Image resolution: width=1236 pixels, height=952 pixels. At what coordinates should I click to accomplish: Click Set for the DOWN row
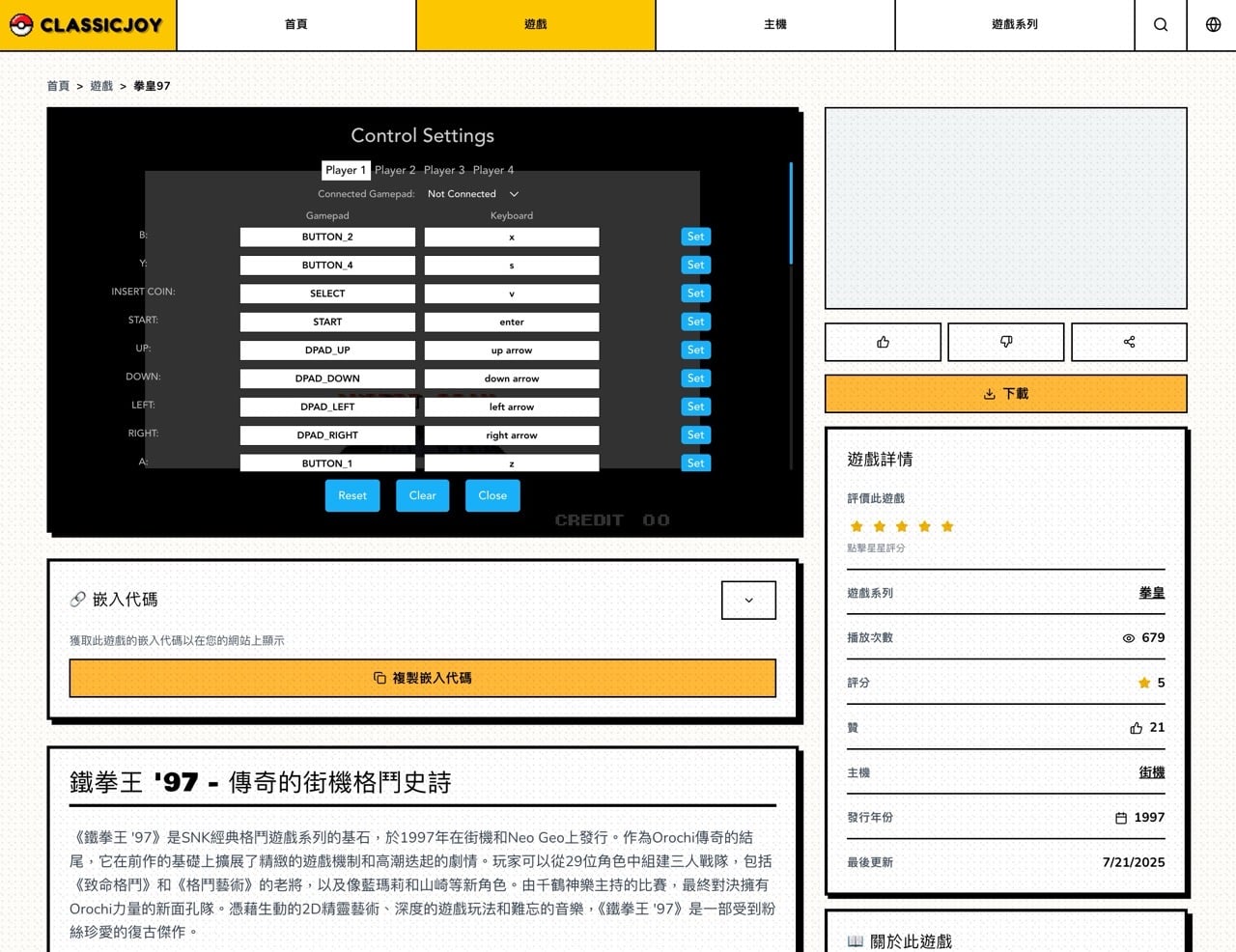(x=695, y=378)
